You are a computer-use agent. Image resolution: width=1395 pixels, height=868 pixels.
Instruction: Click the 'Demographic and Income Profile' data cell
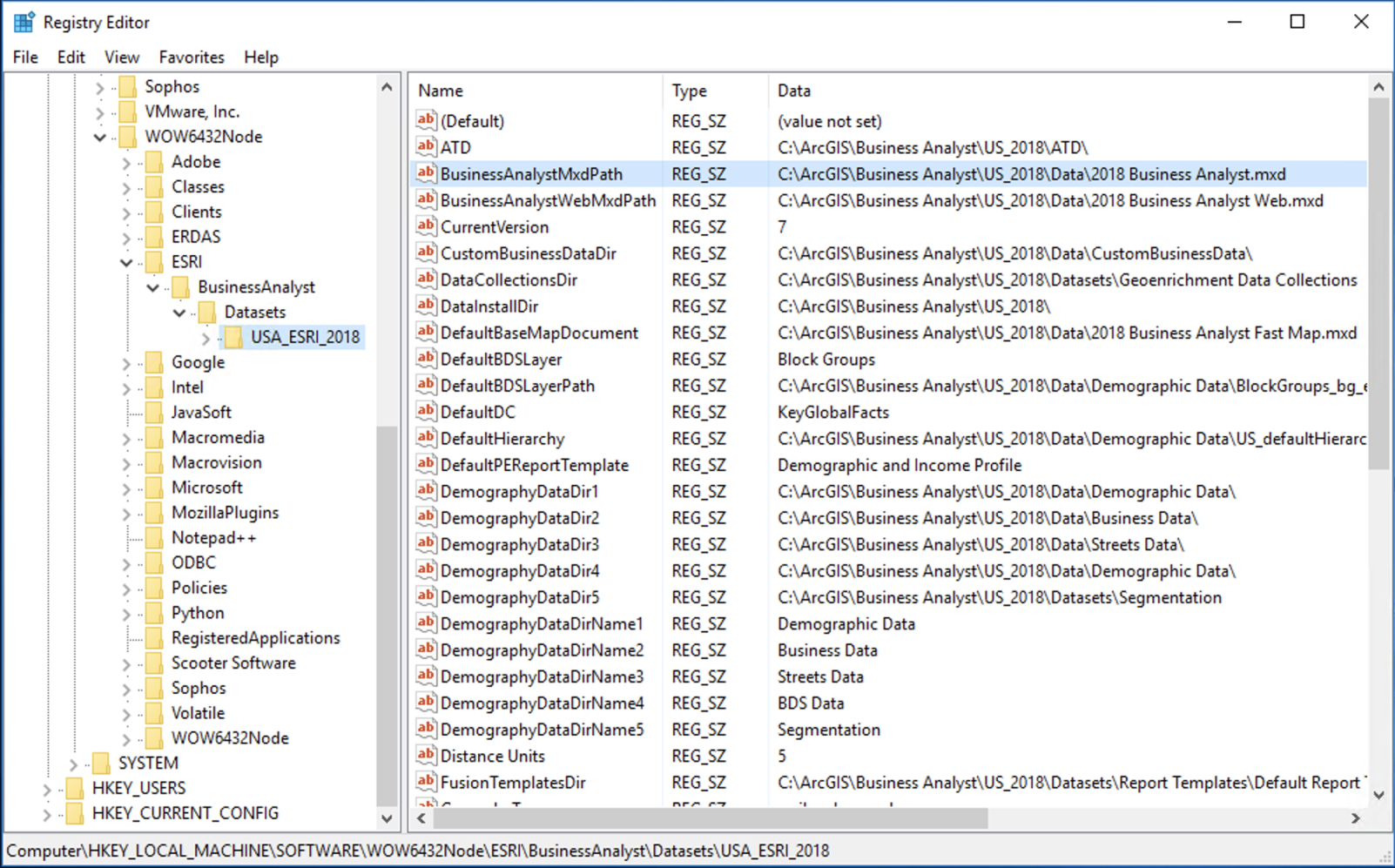900,466
